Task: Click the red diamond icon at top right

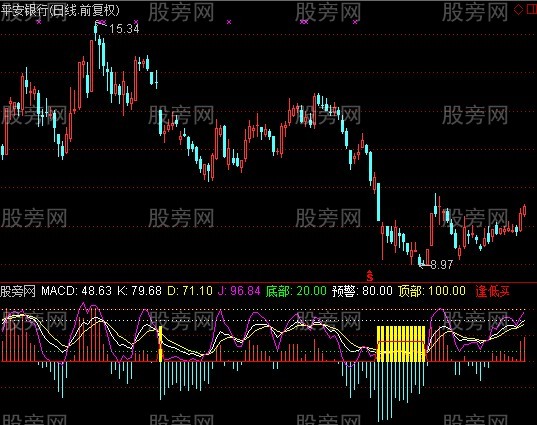Action: click(518, 10)
